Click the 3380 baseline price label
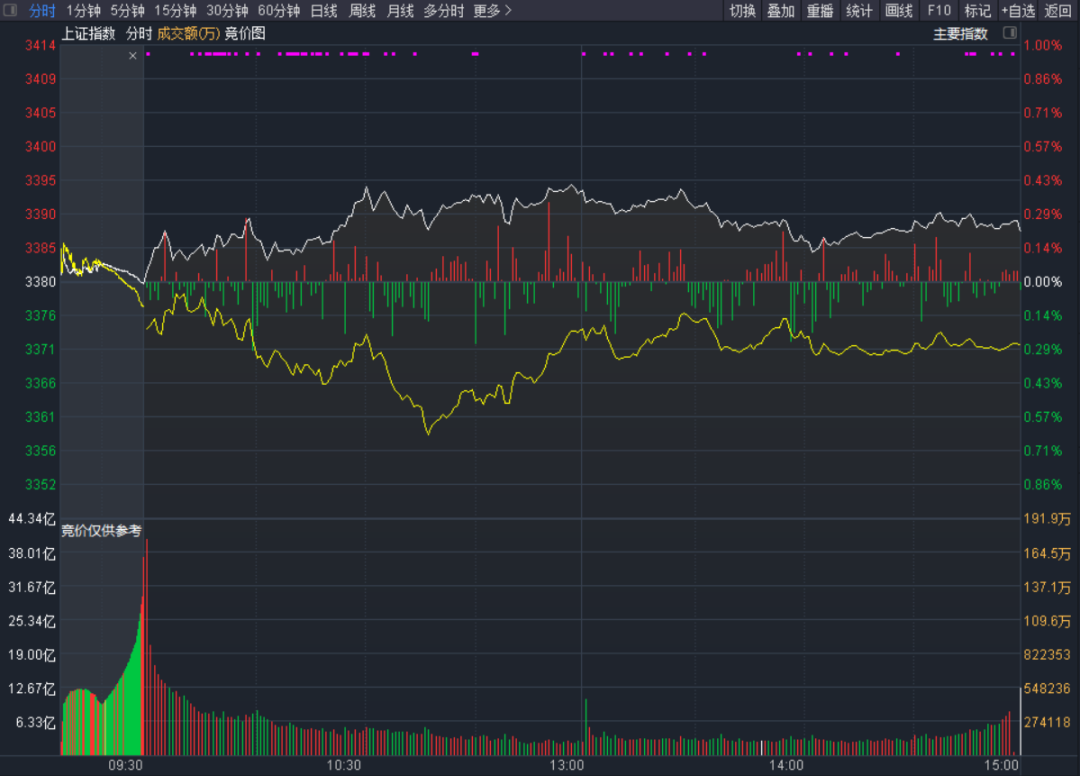1080x776 pixels. click(40, 282)
